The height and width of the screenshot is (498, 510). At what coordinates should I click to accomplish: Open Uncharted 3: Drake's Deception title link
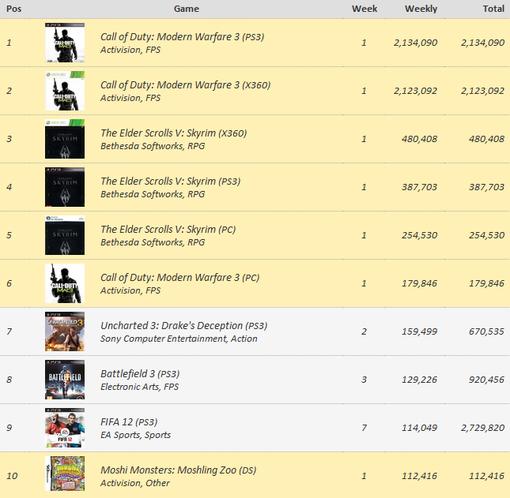tap(184, 326)
